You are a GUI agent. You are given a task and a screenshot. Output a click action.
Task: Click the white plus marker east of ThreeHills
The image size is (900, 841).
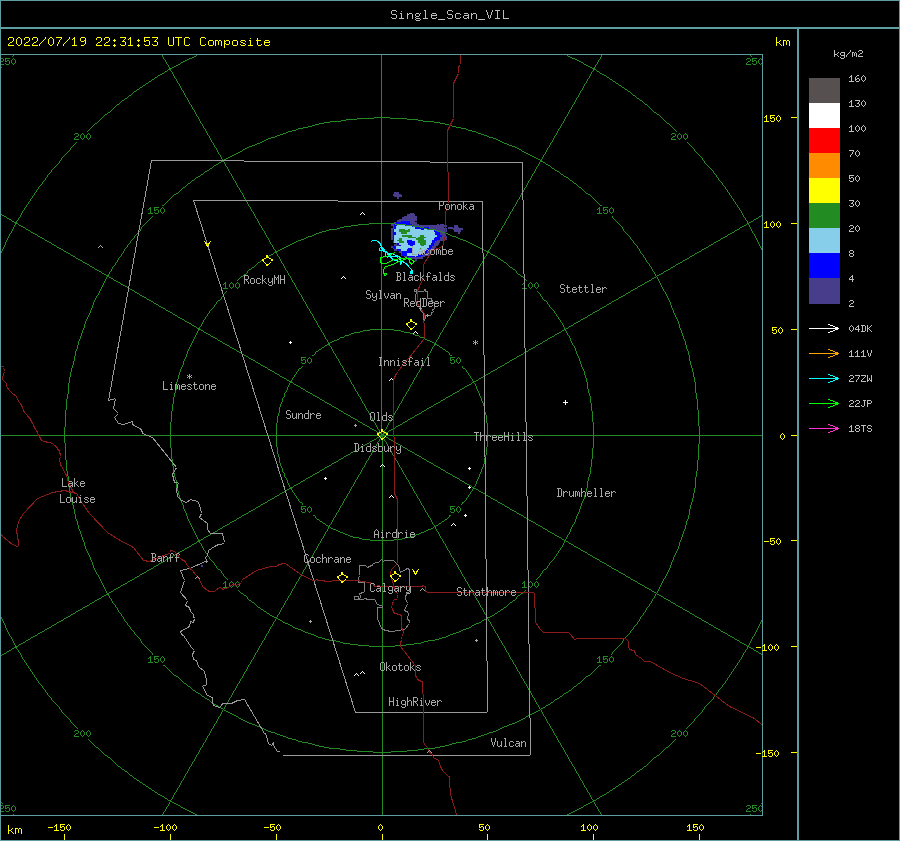point(565,402)
